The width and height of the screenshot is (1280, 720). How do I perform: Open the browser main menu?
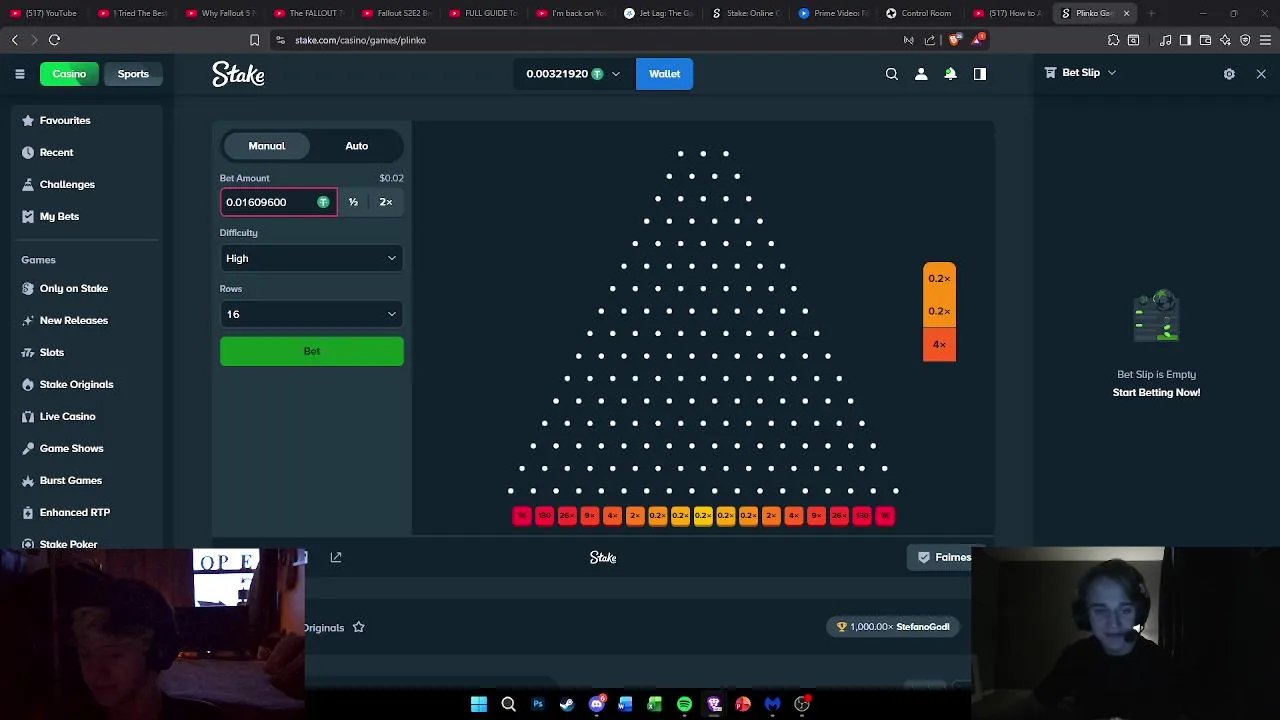click(x=1266, y=40)
